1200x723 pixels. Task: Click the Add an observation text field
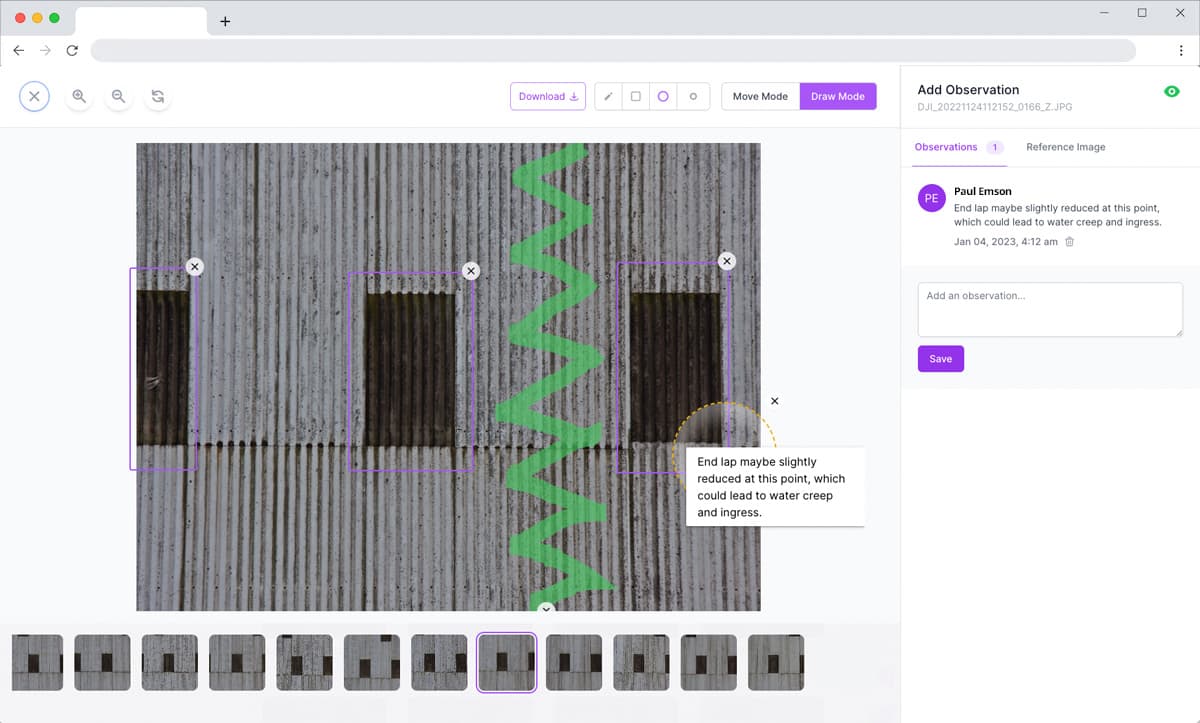1050,309
